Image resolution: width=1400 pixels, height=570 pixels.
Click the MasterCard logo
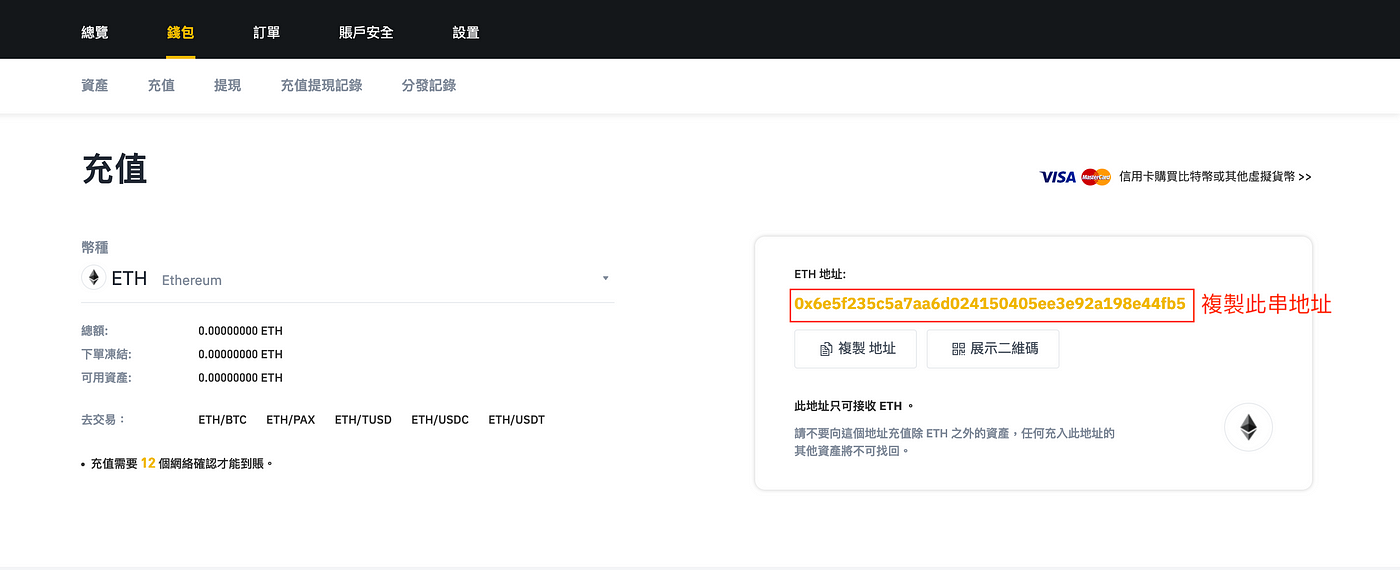[x=1096, y=177]
